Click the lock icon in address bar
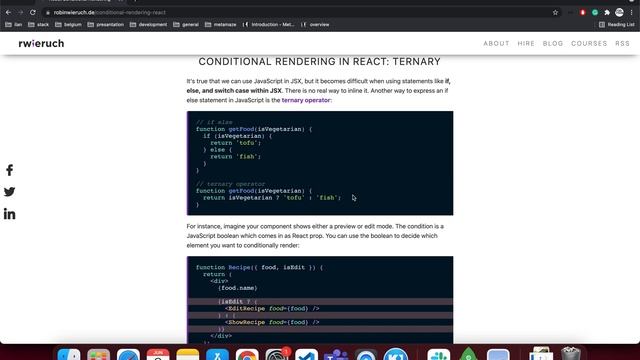 (48, 13)
